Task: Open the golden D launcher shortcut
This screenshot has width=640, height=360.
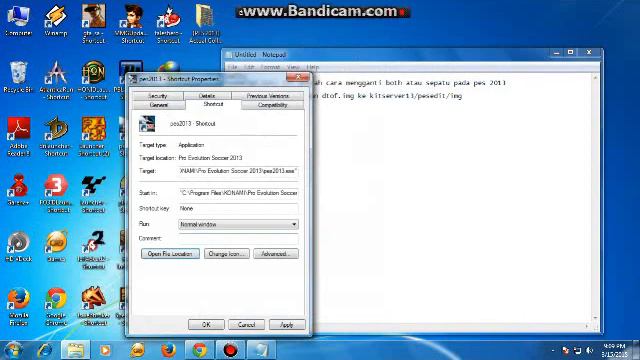Action: 56,137
